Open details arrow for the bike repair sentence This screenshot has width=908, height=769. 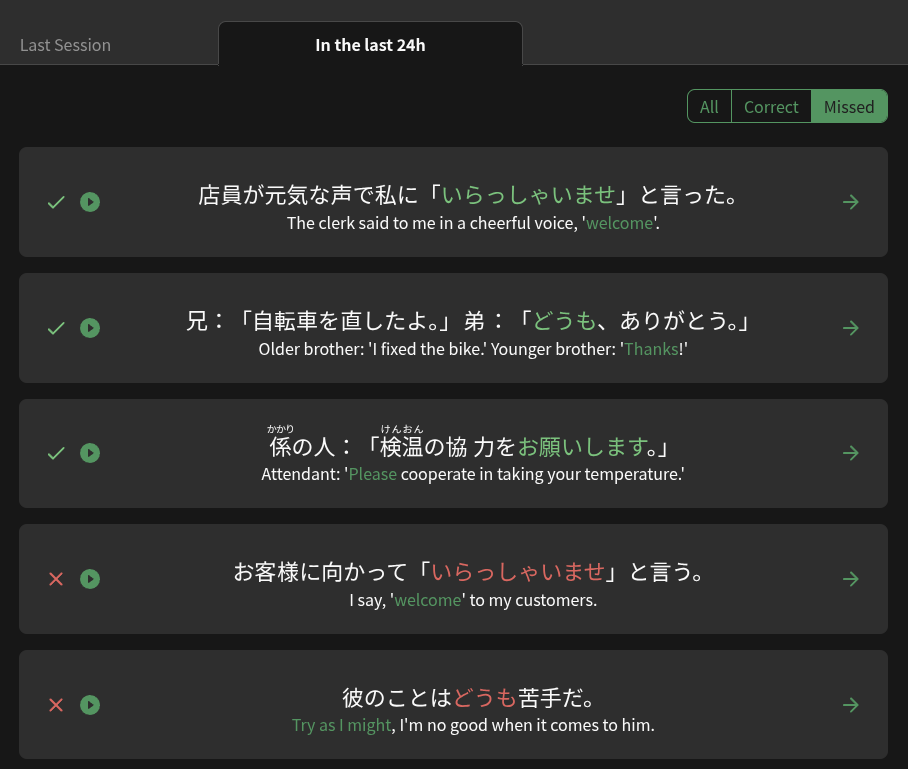851,328
